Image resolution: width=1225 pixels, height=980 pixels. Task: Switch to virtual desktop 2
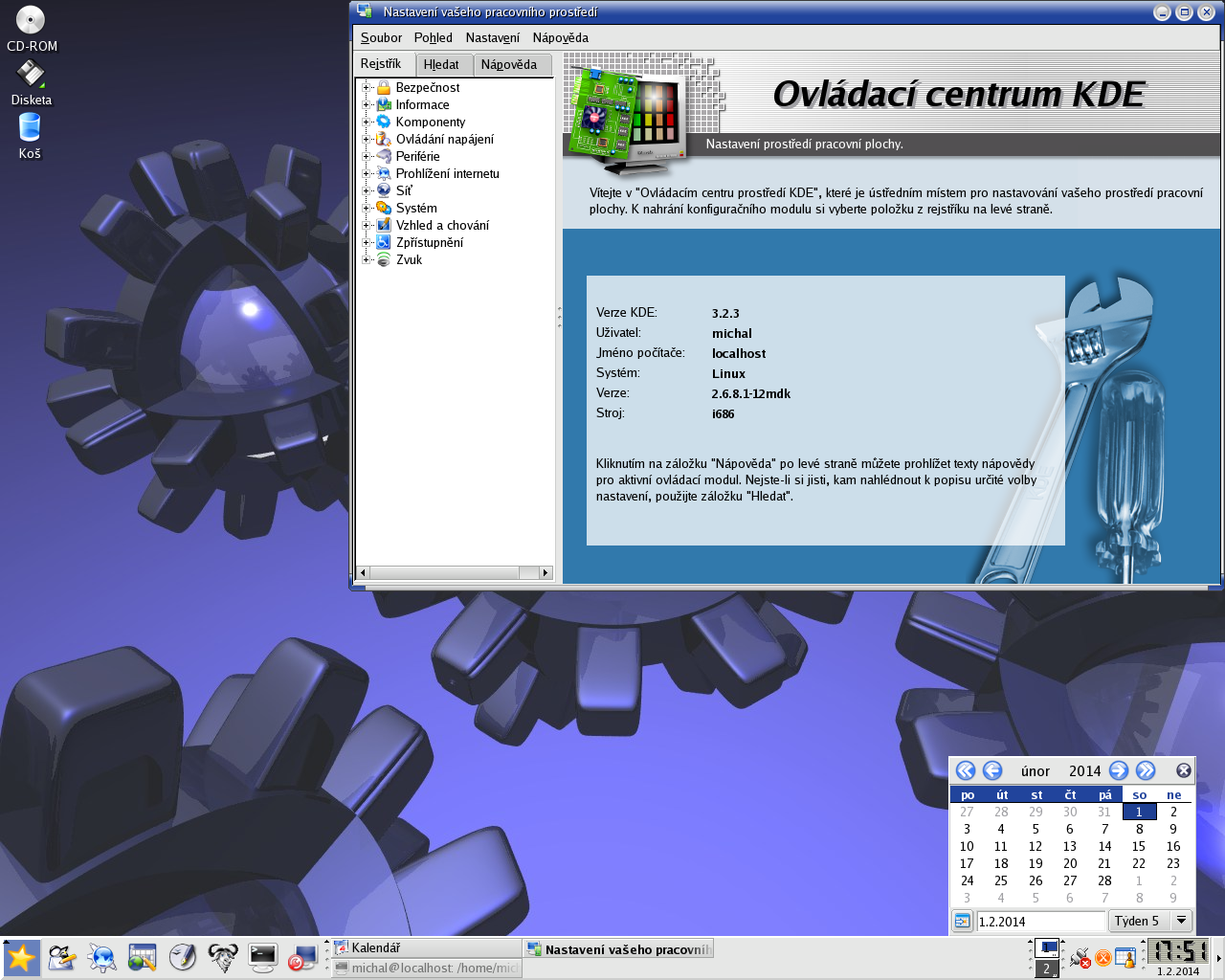click(x=1047, y=969)
